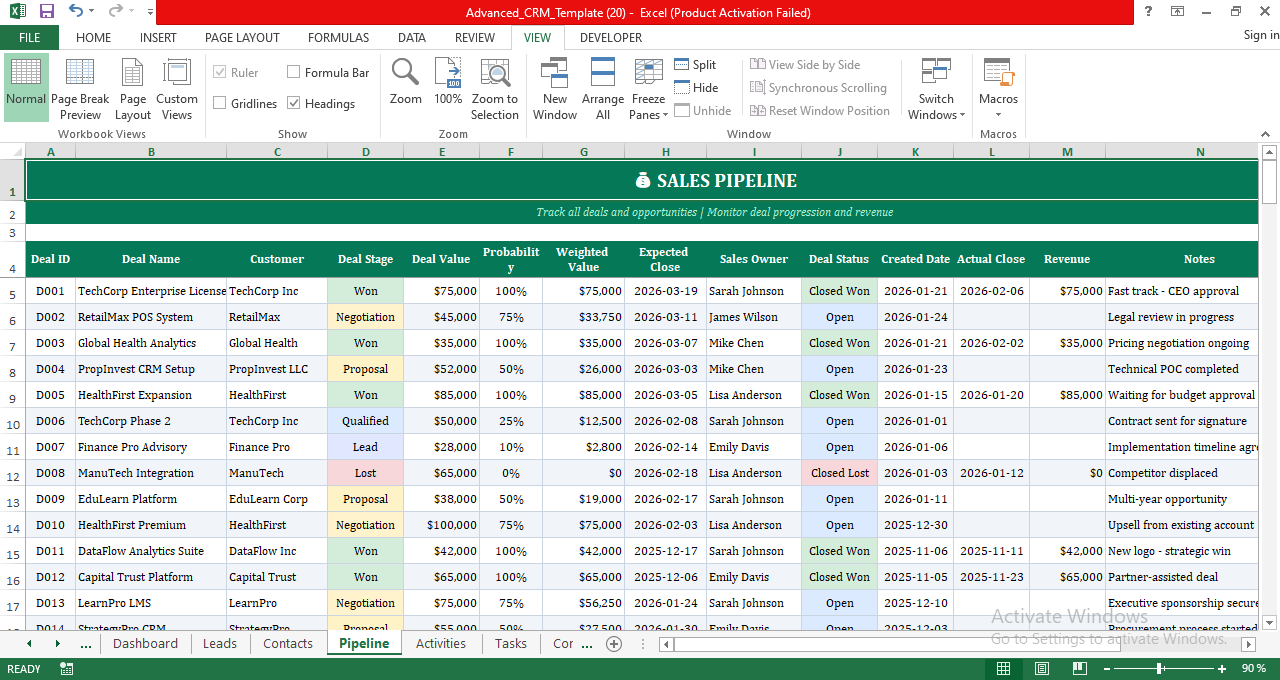The height and width of the screenshot is (680, 1280).
Task: Zoom in with plus button
Action: pyautogui.click(x=1222, y=668)
